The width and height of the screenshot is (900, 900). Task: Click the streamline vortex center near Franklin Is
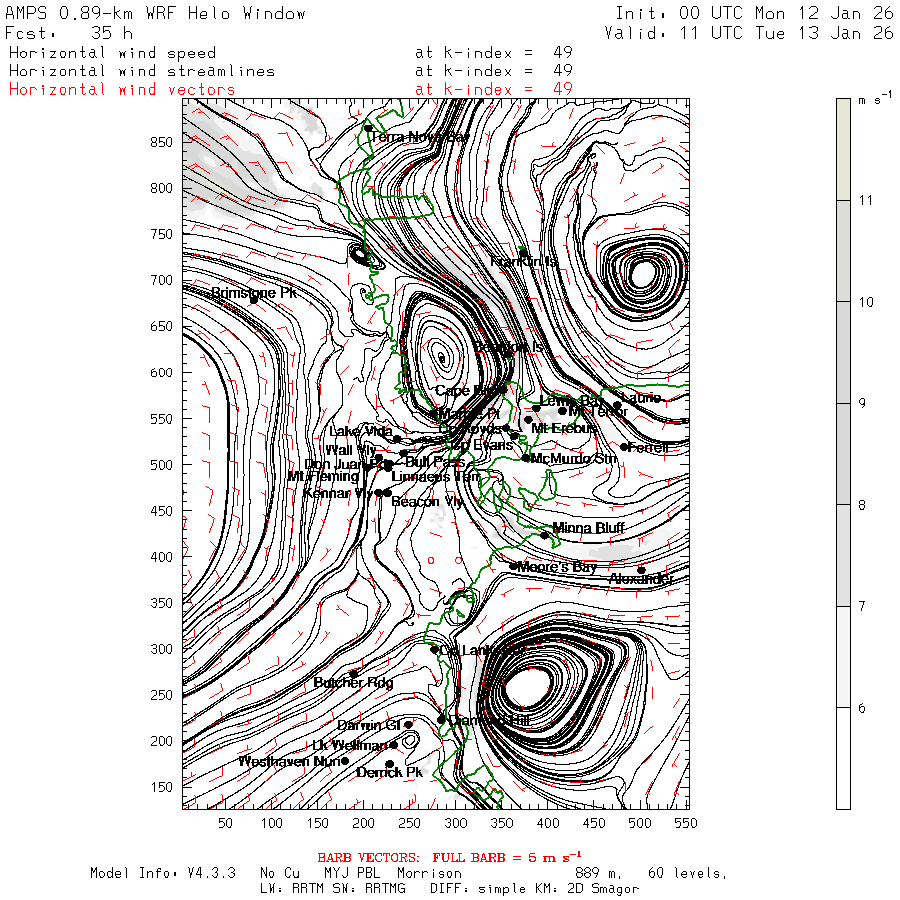[642, 274]
